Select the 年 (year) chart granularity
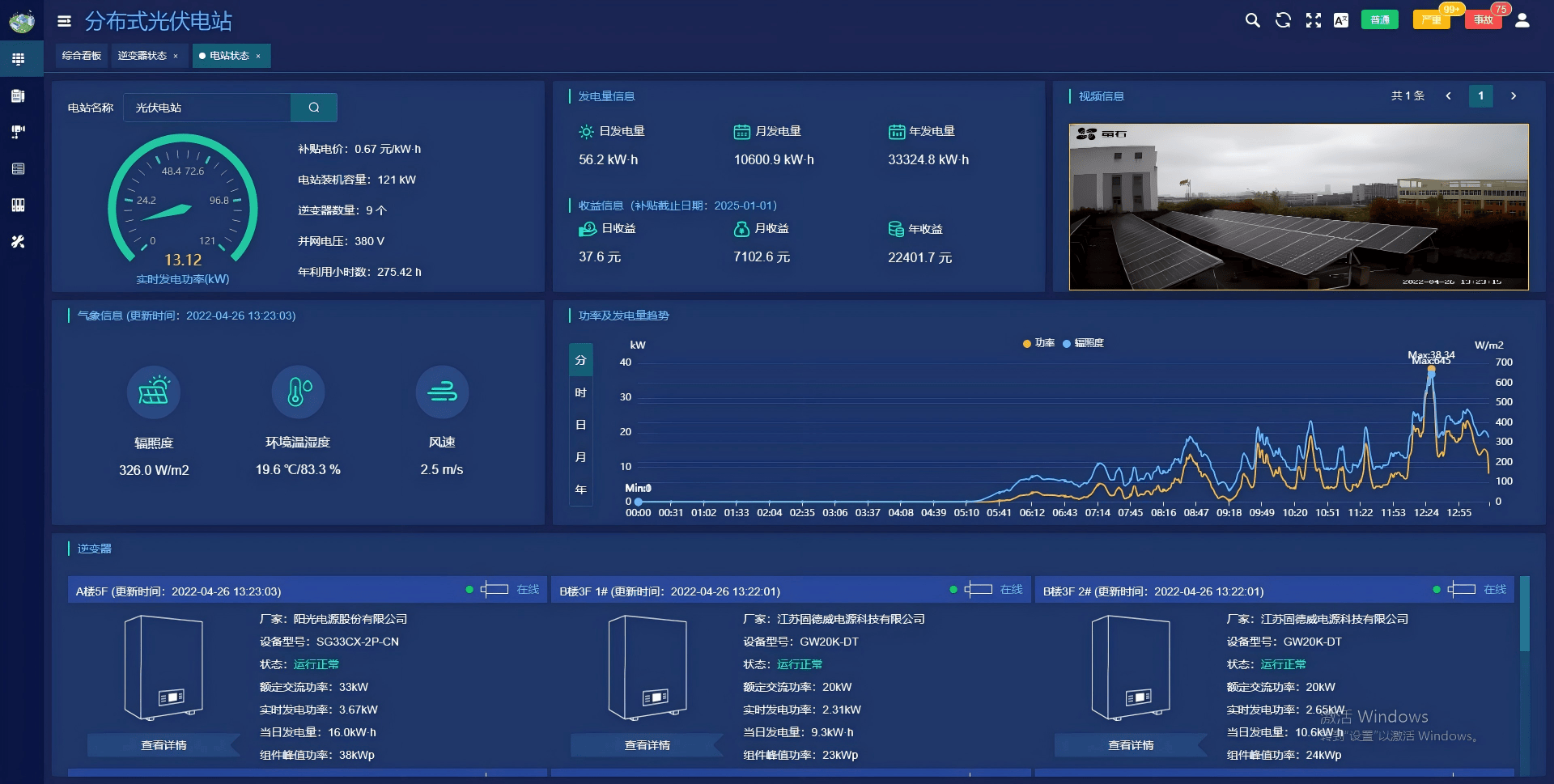The image size is (1554, 784). pyautogui.click(x=580, y=489)
